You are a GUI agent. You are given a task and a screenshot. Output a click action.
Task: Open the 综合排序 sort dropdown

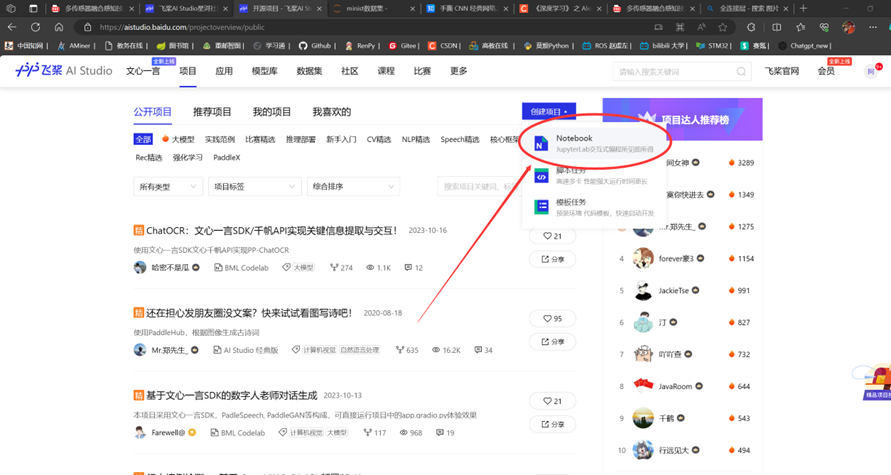pyautogui.click(x=353, y=186)
